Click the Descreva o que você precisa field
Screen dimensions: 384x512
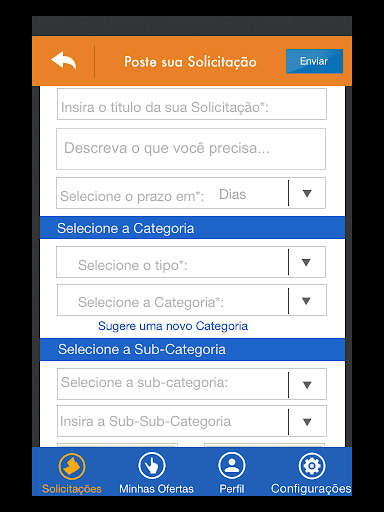(191, 149)
